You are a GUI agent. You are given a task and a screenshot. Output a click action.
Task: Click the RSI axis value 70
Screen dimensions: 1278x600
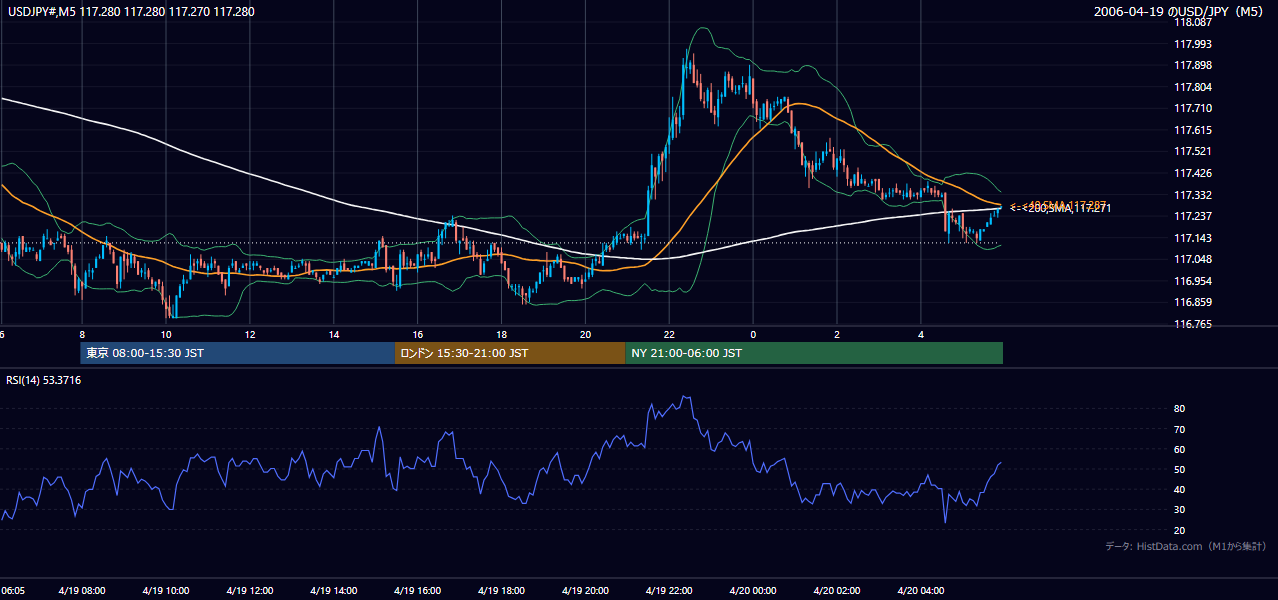point(1180,429)
